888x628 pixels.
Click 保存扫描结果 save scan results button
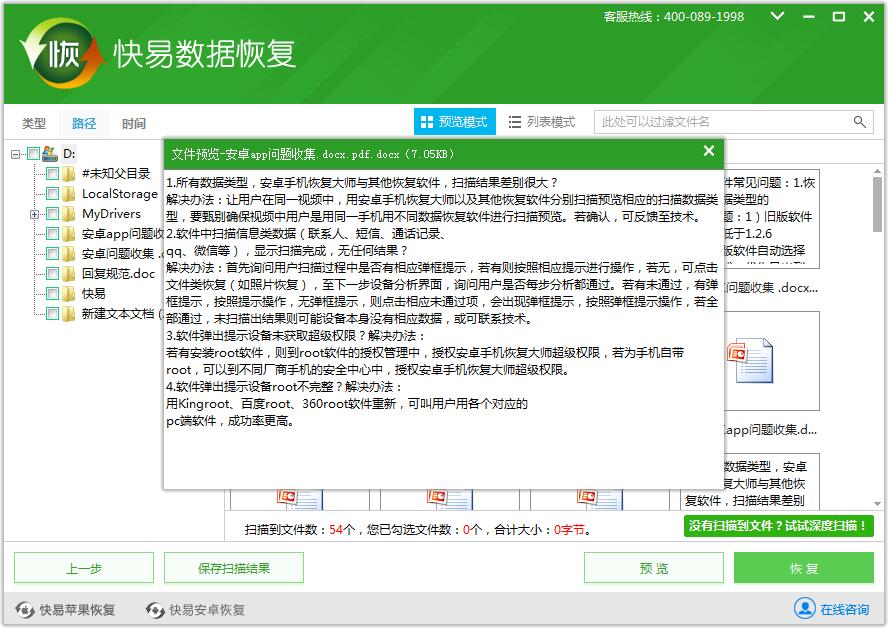pos(234,568)
